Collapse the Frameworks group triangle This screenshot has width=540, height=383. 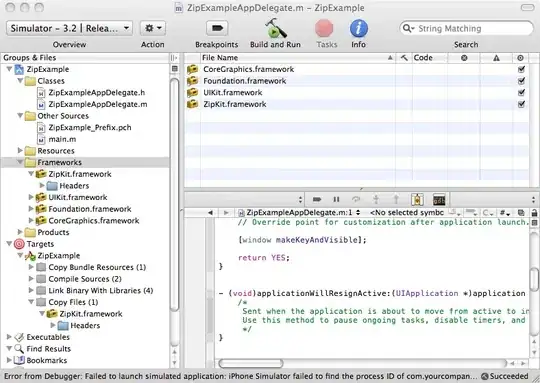pyautogui.click(x=20, y=162)
